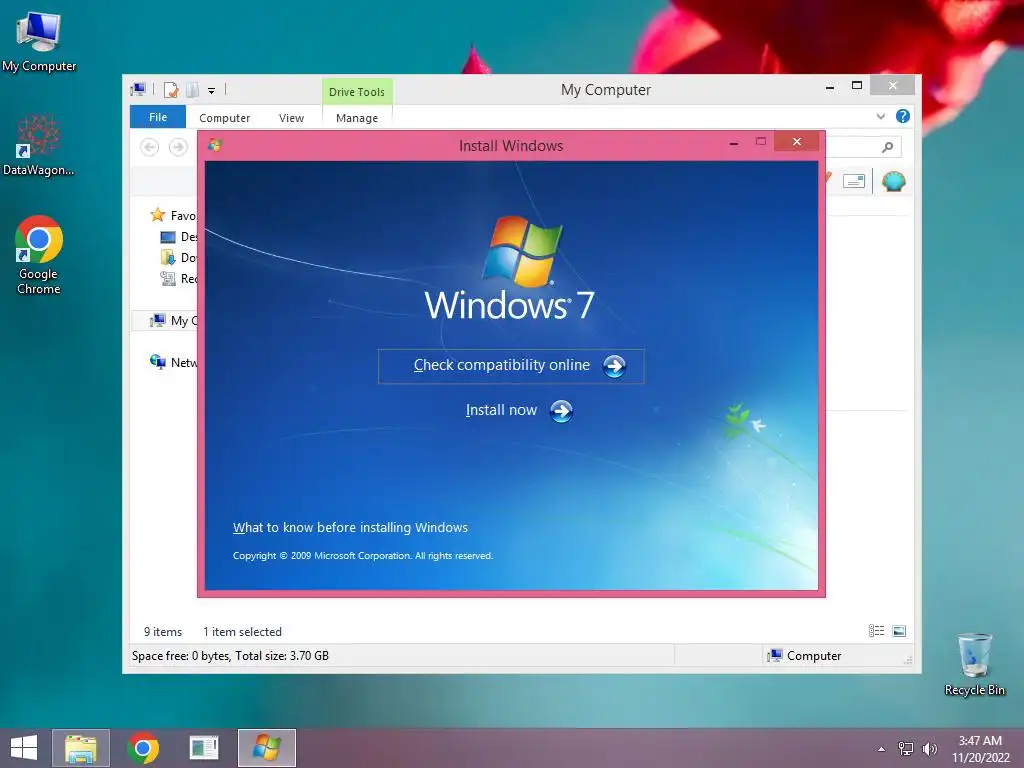Click Check compatibility online button

tap(511, 366)
